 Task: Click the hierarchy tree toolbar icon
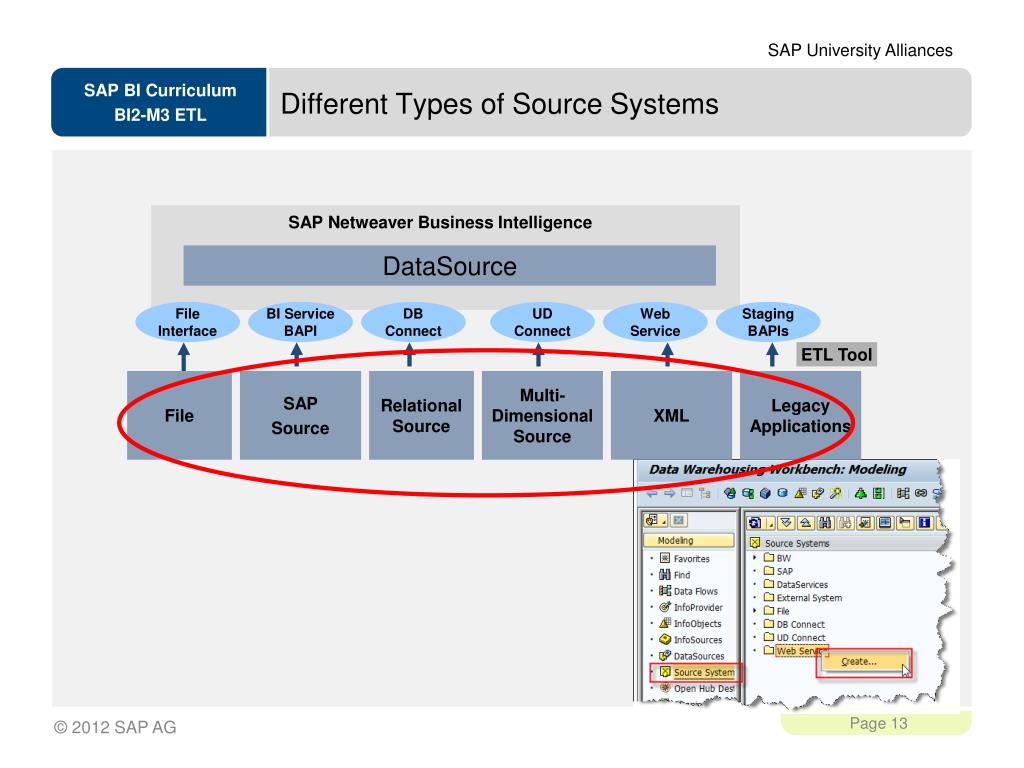pos(705,493)
